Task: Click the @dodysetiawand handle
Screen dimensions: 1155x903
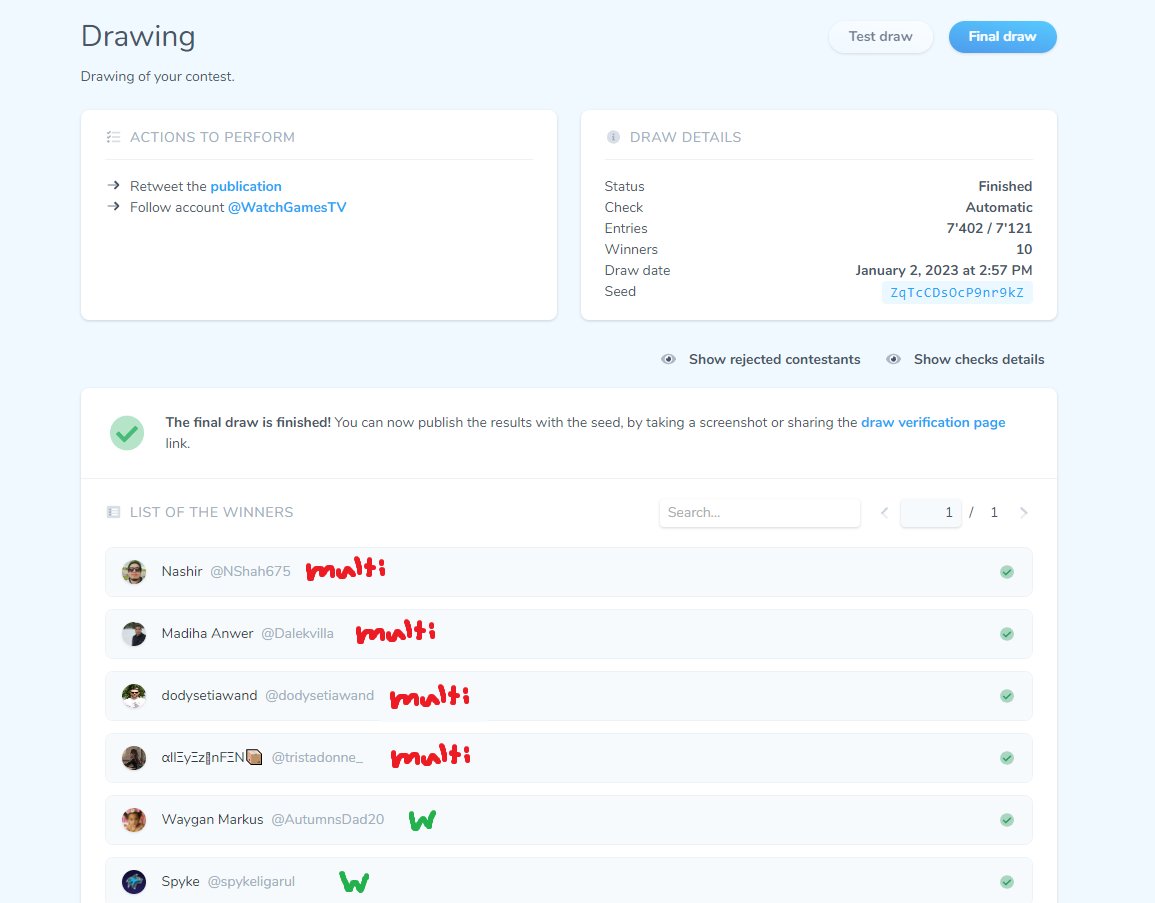Action: pos(320,695)
